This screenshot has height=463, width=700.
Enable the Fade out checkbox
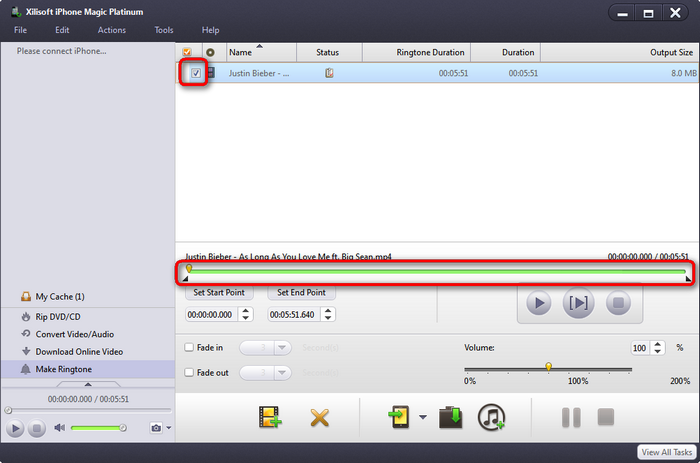[190, 372]
